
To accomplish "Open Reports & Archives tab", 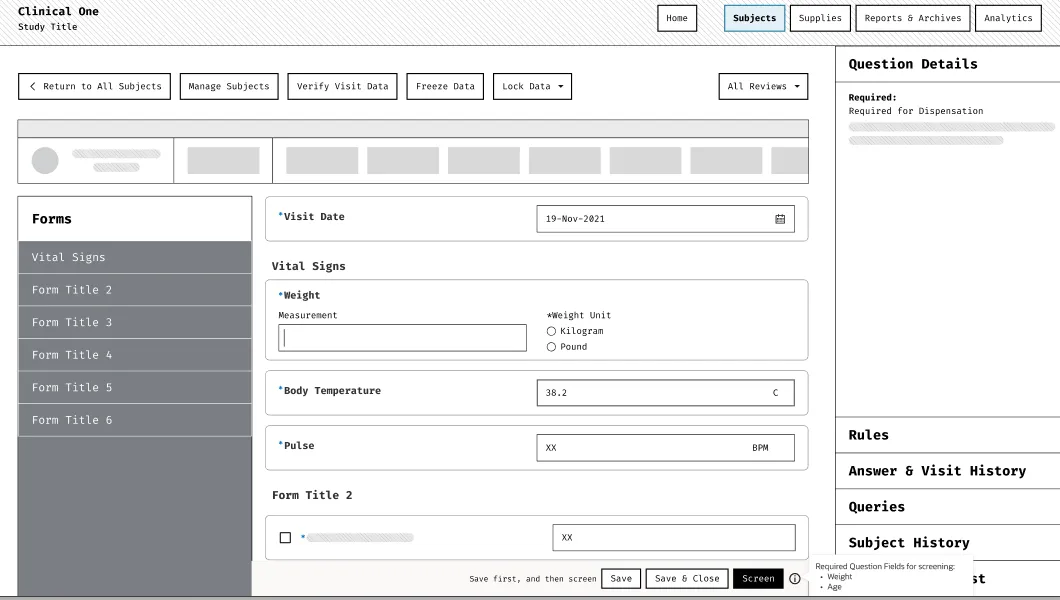I will coord(913,18).
